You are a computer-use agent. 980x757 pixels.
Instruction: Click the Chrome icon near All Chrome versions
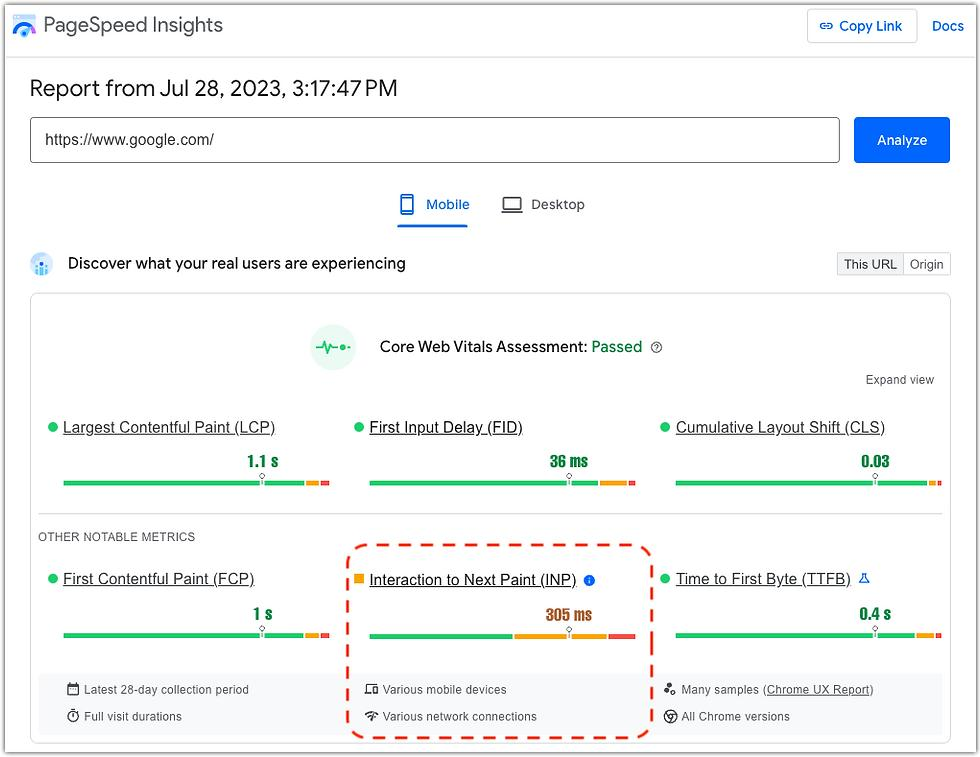[x=670, y=716]
